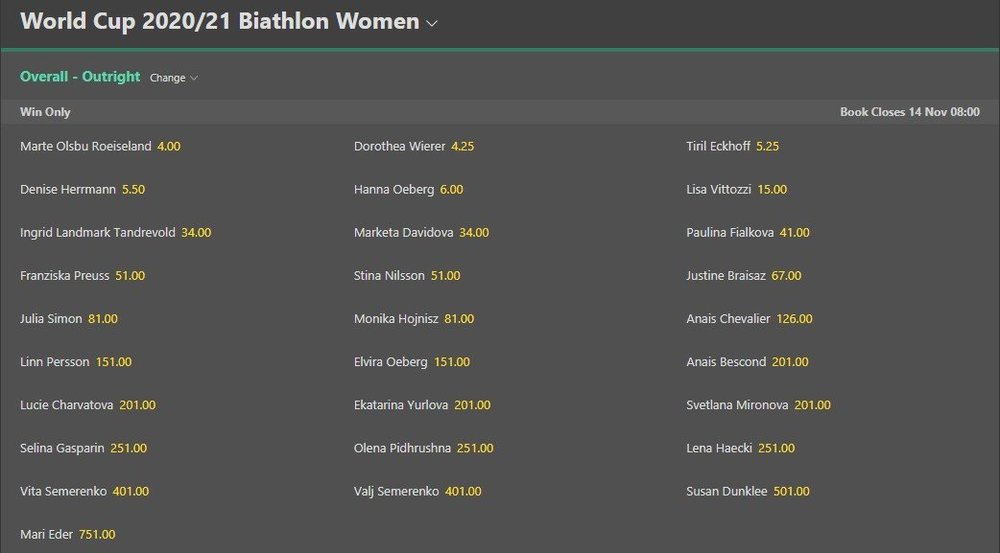The image size is (1000, 553).
Task: Expand the World Cup Biathlon Women title dropdown
Action: (432, 23)
